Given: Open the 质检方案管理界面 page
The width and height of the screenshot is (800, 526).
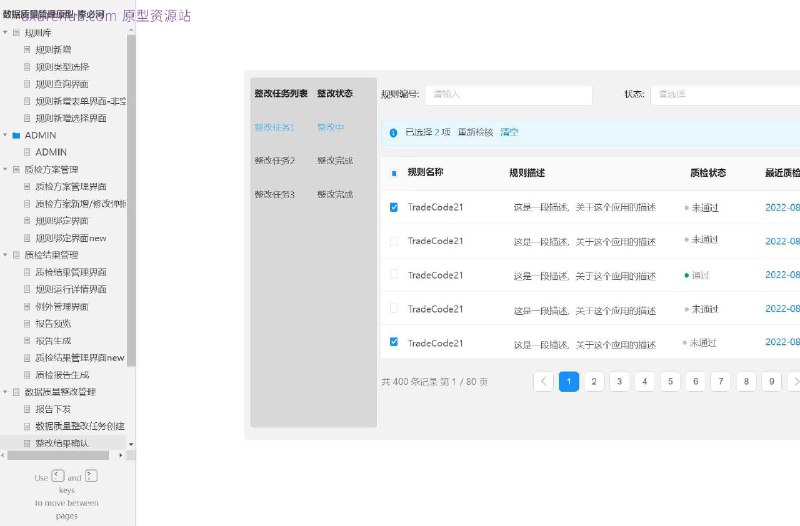Looking at the screenshot, I should [x=71, y=187].
